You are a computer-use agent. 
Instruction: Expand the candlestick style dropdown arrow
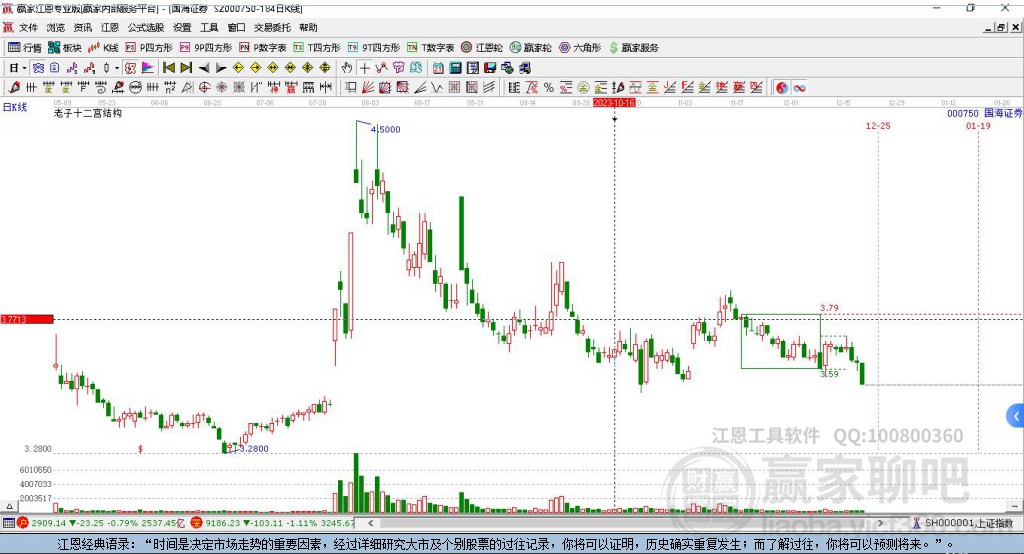[117, 68]
